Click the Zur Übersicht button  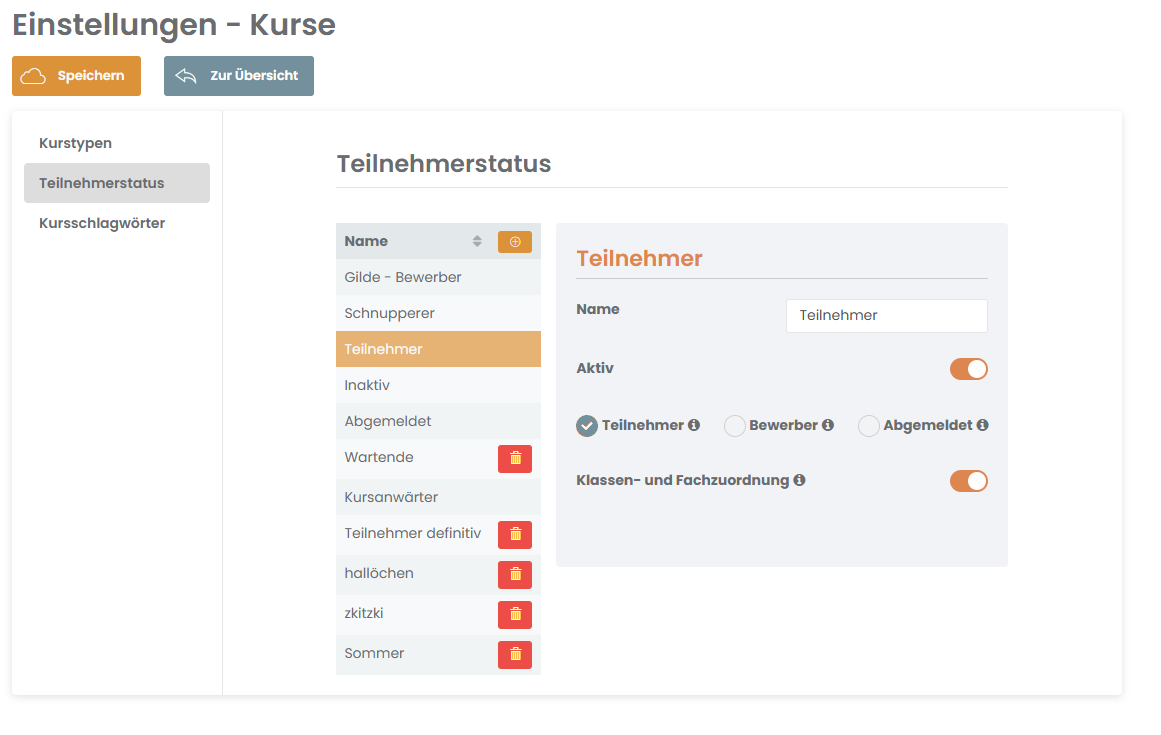[238, 75]
